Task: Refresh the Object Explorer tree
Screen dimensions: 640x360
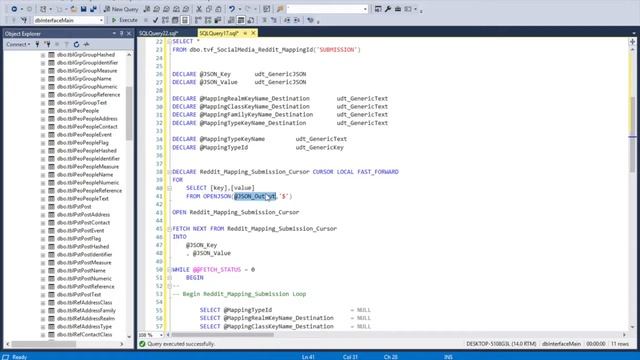Action: click(76, 44)
